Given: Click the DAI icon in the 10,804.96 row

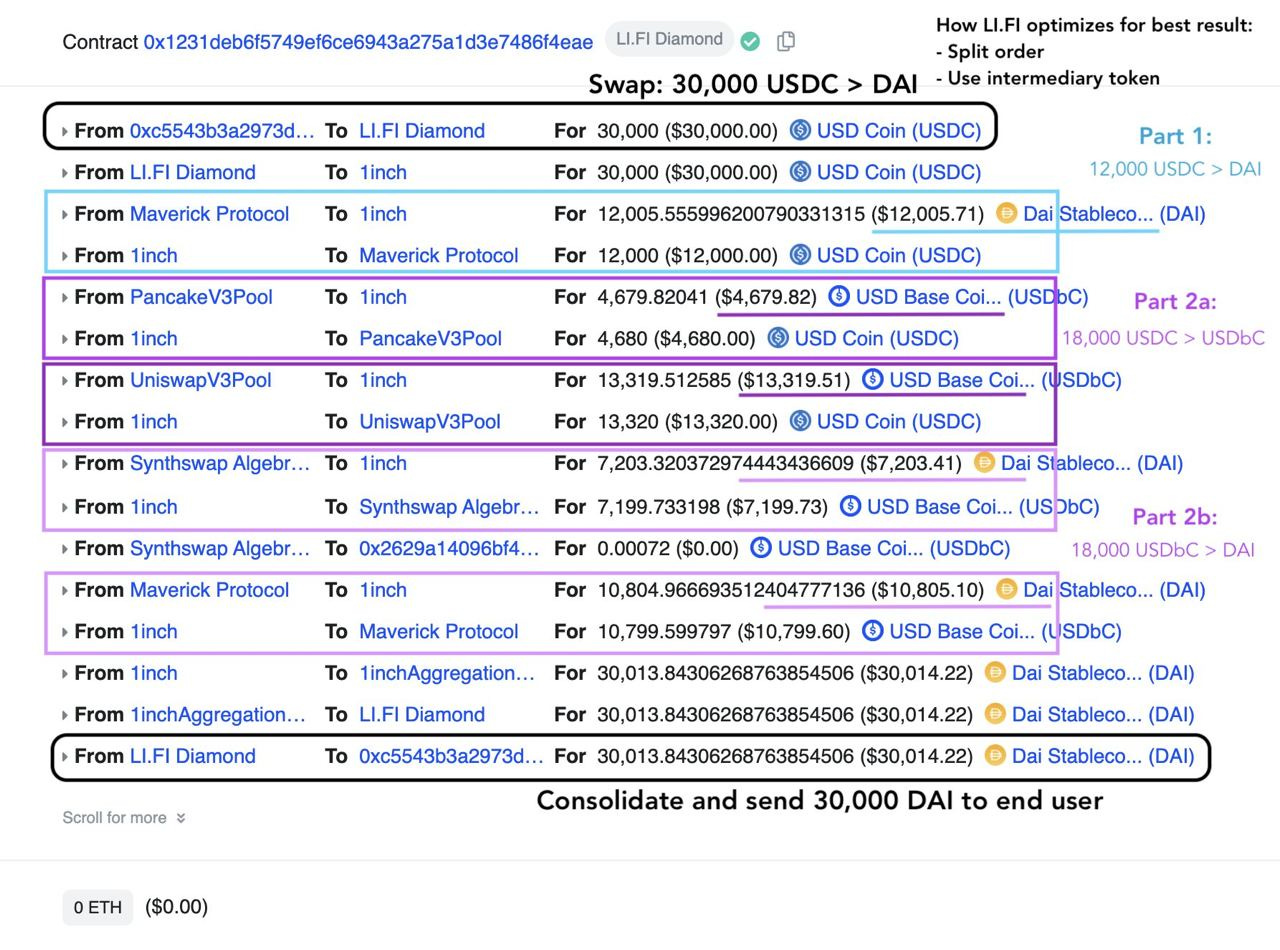Looking at the screenshot, I should [x=1006, y=589].
